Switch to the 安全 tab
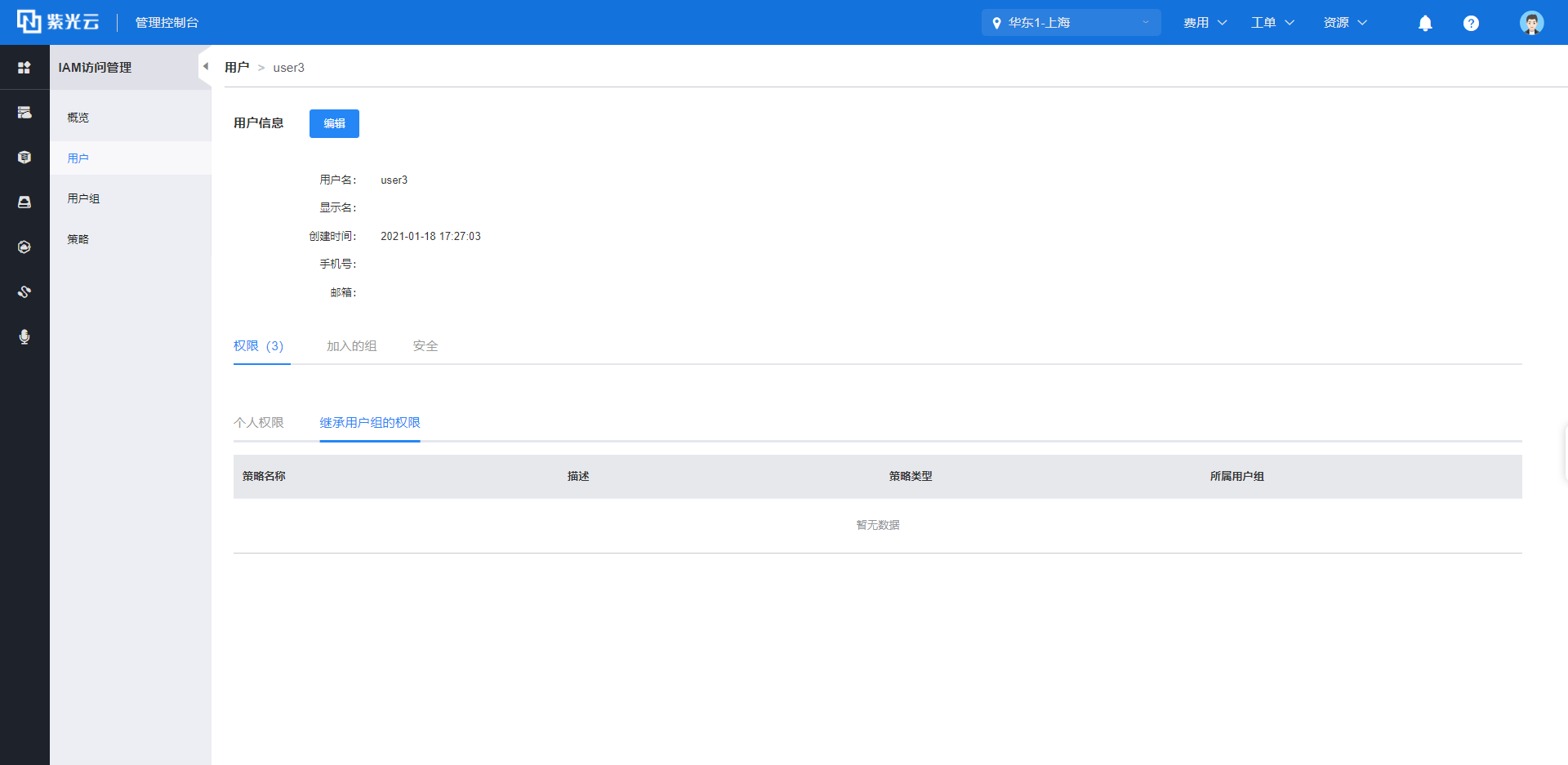This screenshot has width=1568, height=765. pyautogui.click(x=425, y=346)
